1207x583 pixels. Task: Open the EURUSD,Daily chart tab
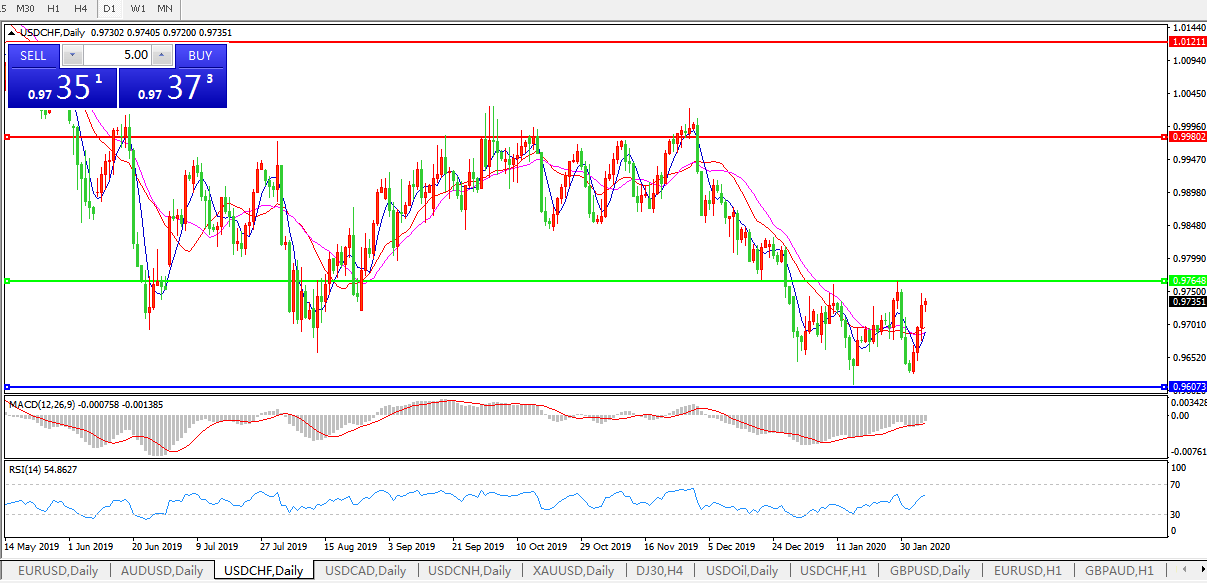click(x=55, y=571)
